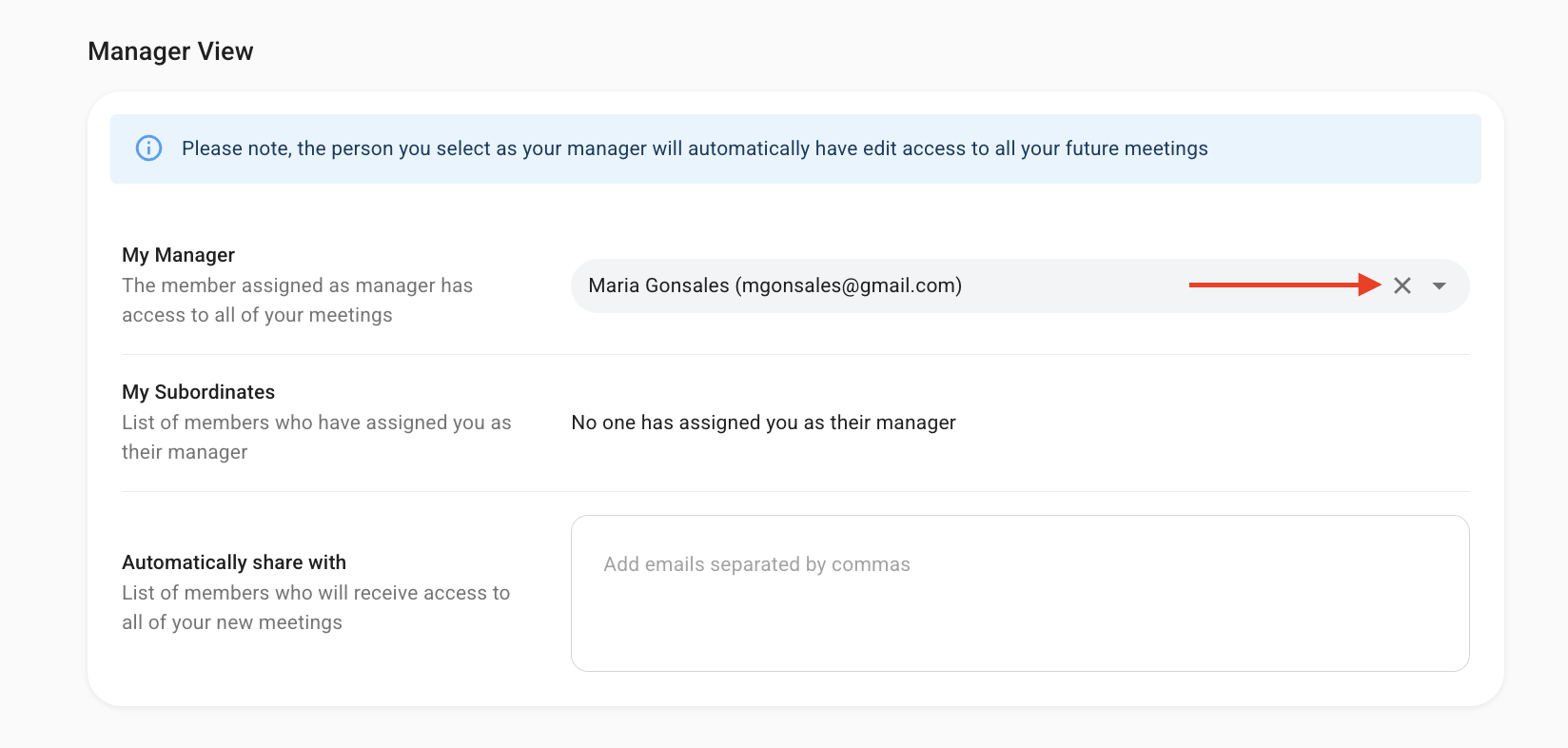Click description 'The member assigned as manager has access'

point(297,300)
